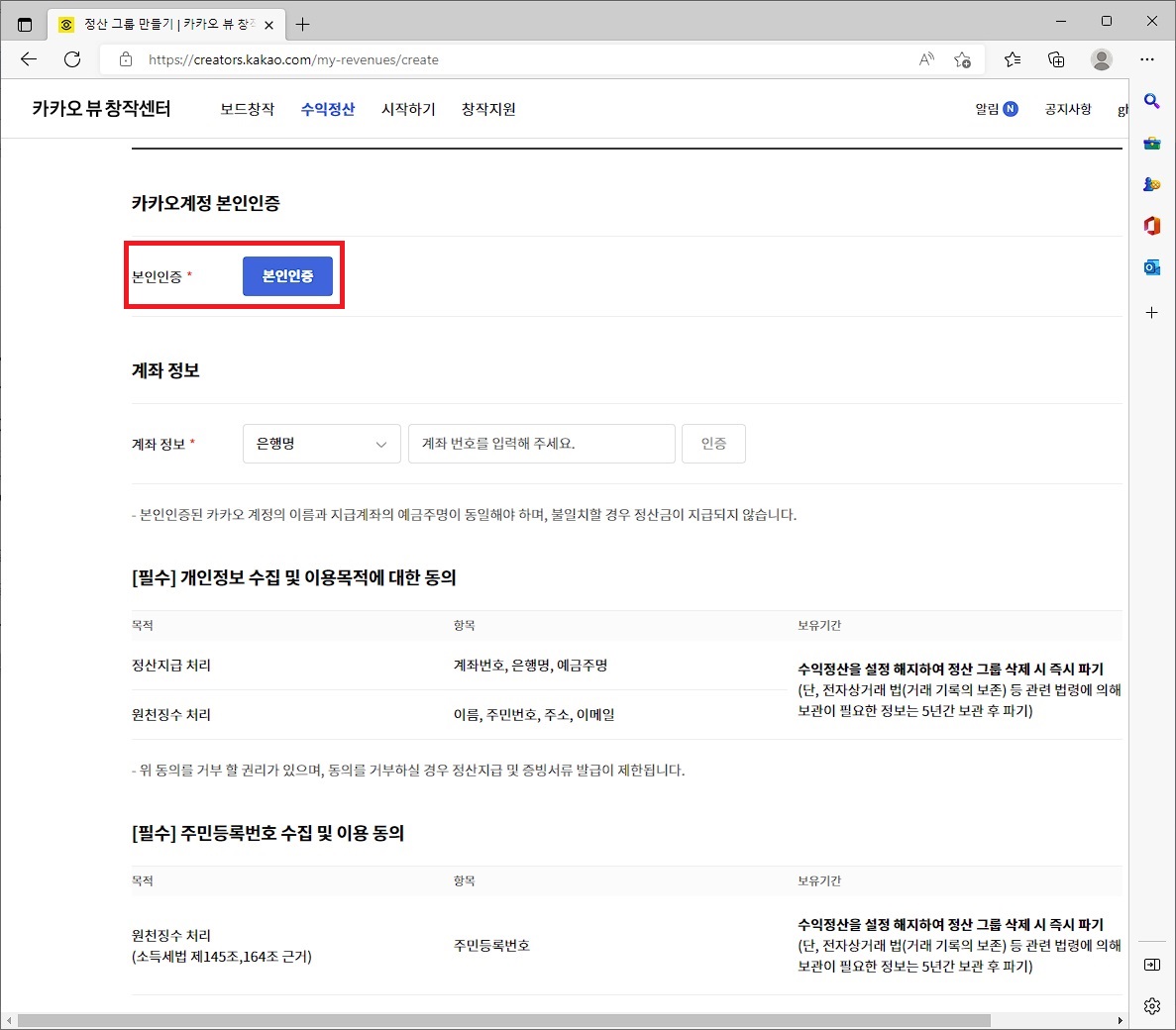This screenshot has height=1030, width=1176.
Task: Reload the page with refresh icon
Action: [72, 59]
